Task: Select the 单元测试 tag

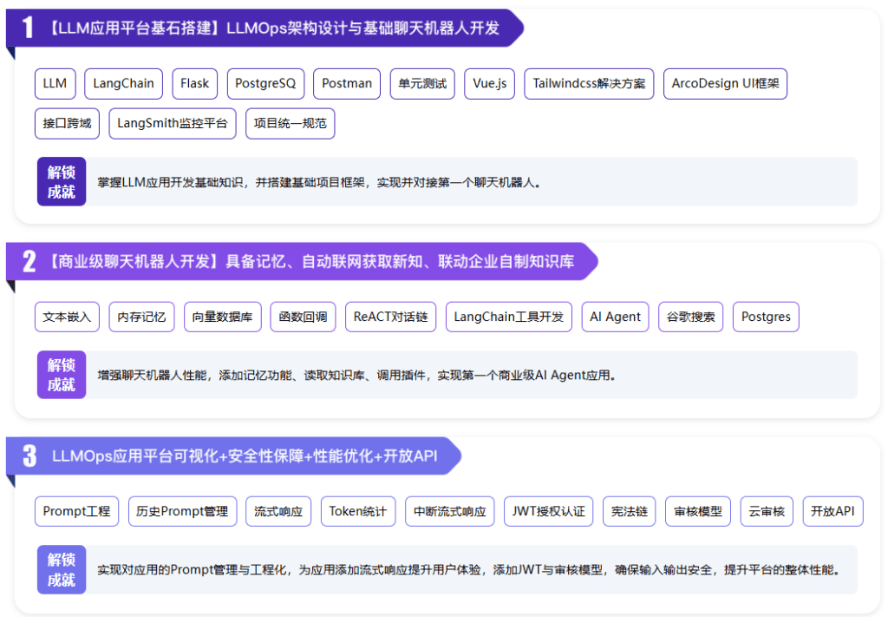Action: pyautogui.click(x=421, y=84)
